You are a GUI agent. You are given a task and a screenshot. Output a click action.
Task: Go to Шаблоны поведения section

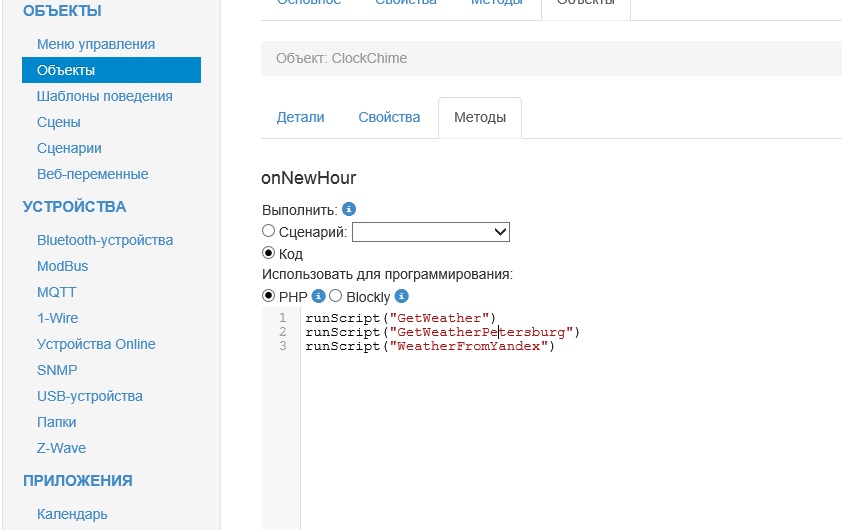click(x=105, y=96)
